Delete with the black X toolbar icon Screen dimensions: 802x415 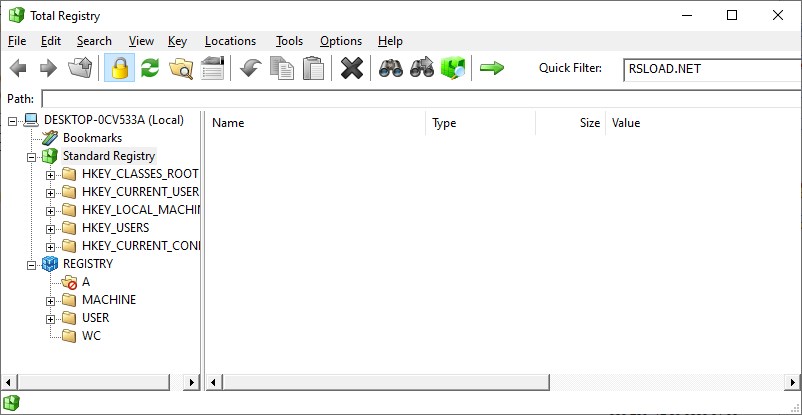352,68
